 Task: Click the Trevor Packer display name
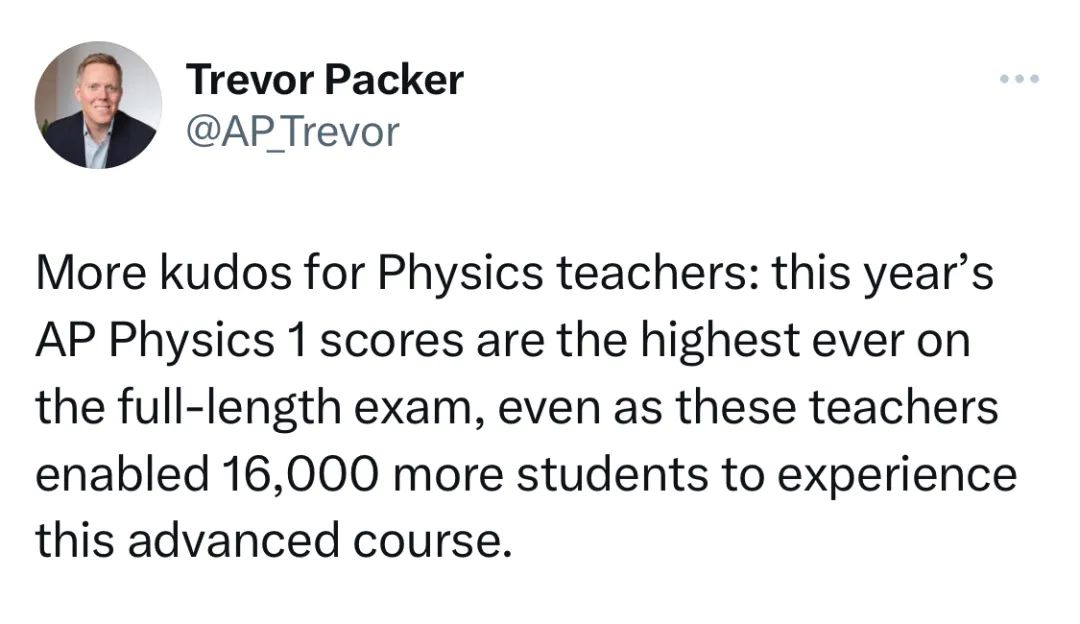coord(324,80)
